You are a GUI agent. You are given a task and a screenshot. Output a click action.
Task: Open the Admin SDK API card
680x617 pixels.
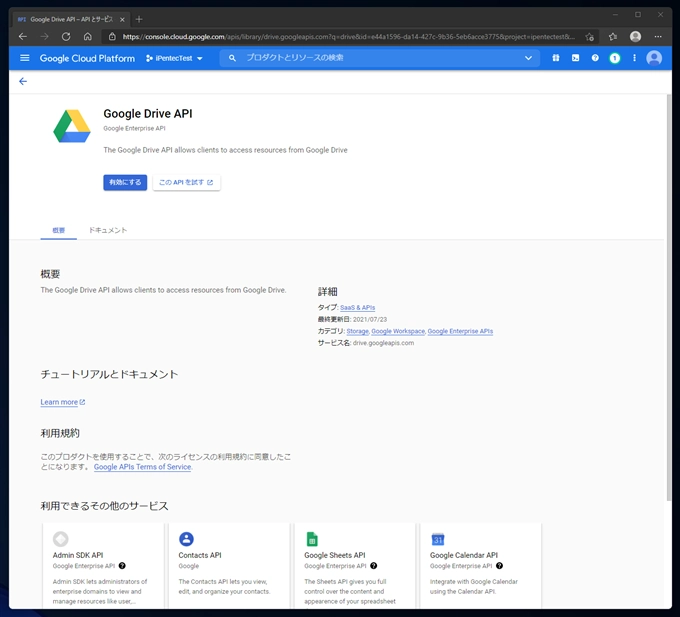(x=103, y=565)
